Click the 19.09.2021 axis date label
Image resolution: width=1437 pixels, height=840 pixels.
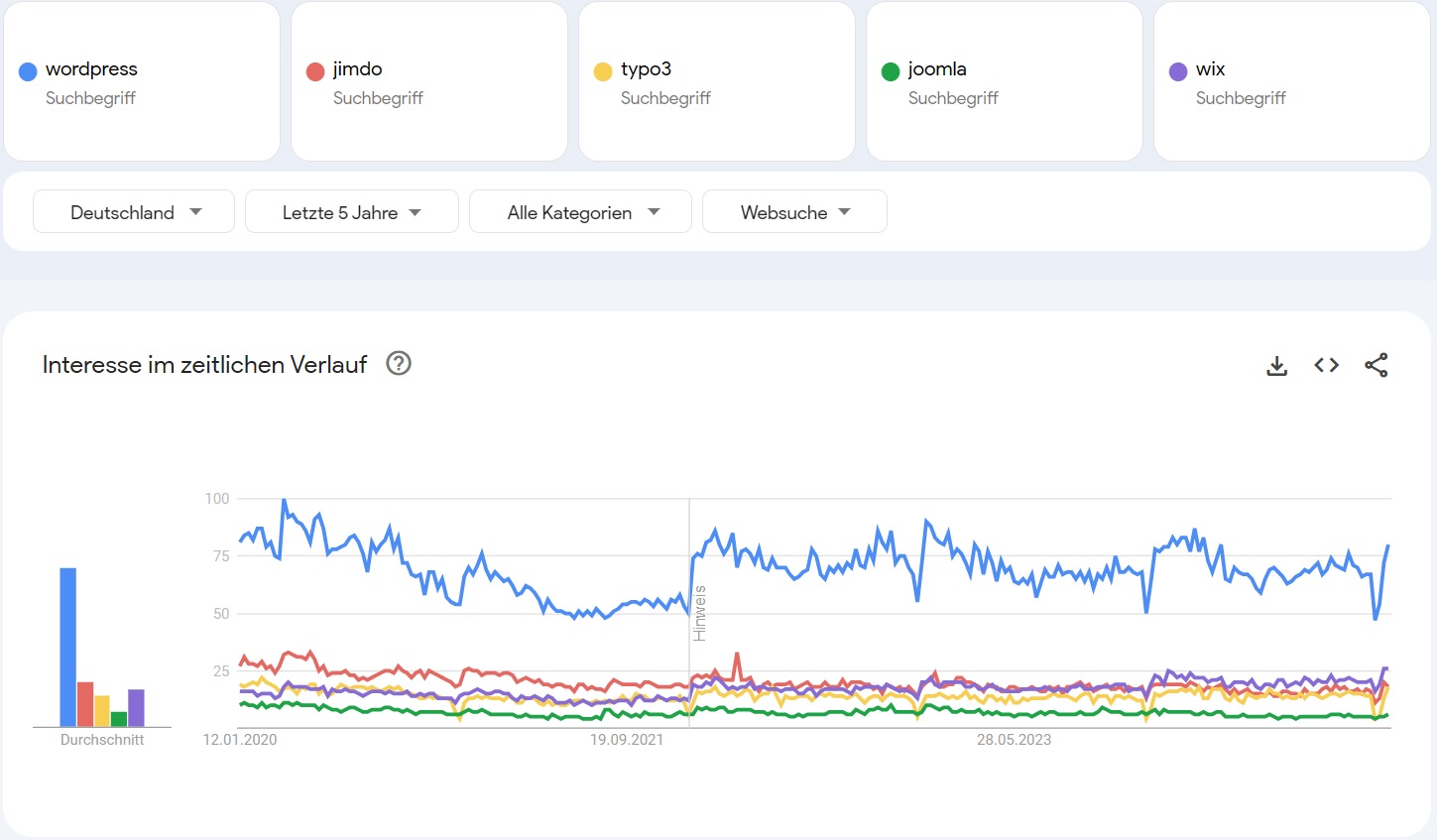pos(627,740)
